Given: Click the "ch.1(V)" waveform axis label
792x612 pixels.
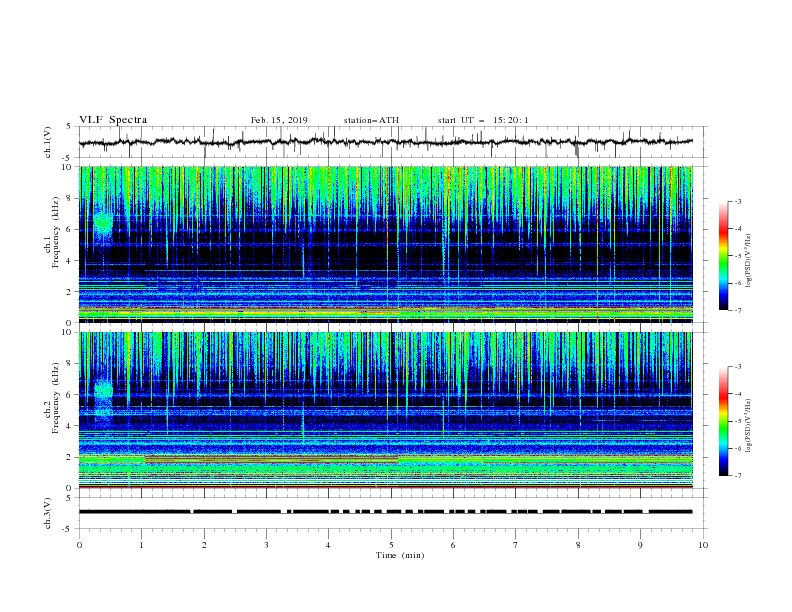Looking at the screenshot, I should click(x=48, y=142).
